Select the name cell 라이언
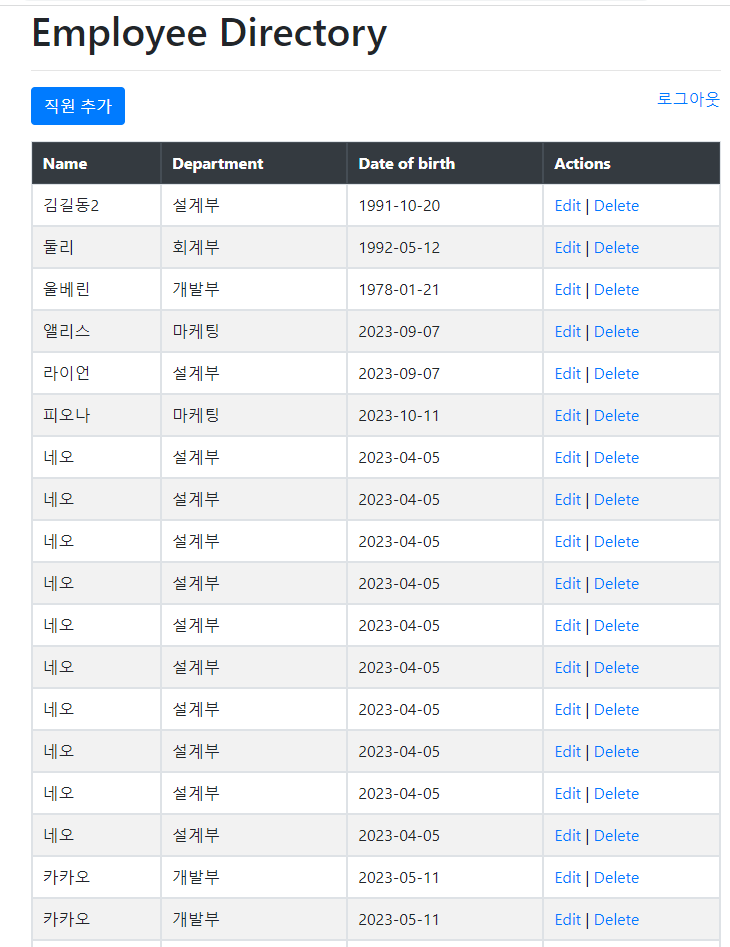730x947 pixels. (x=97, y=373)
